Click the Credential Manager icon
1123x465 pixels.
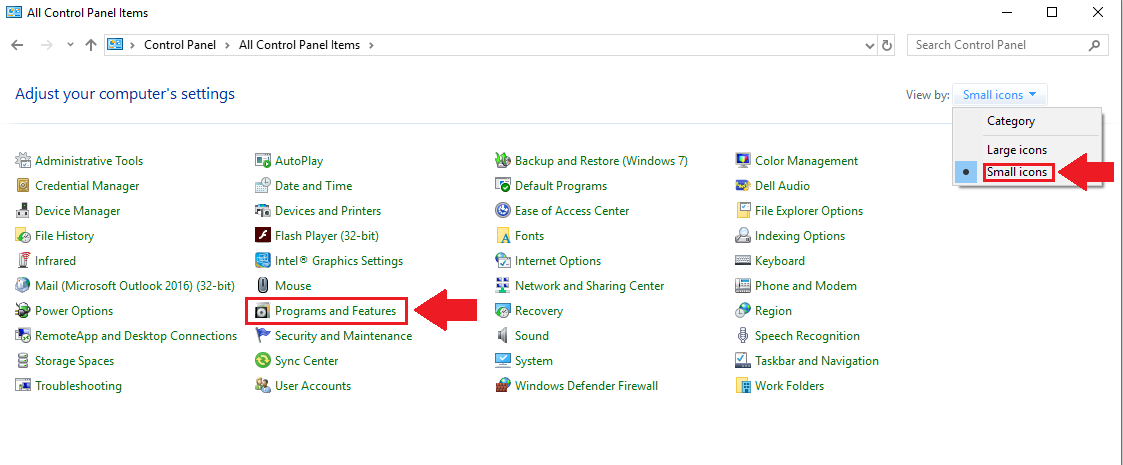click(x=23, y=186)
